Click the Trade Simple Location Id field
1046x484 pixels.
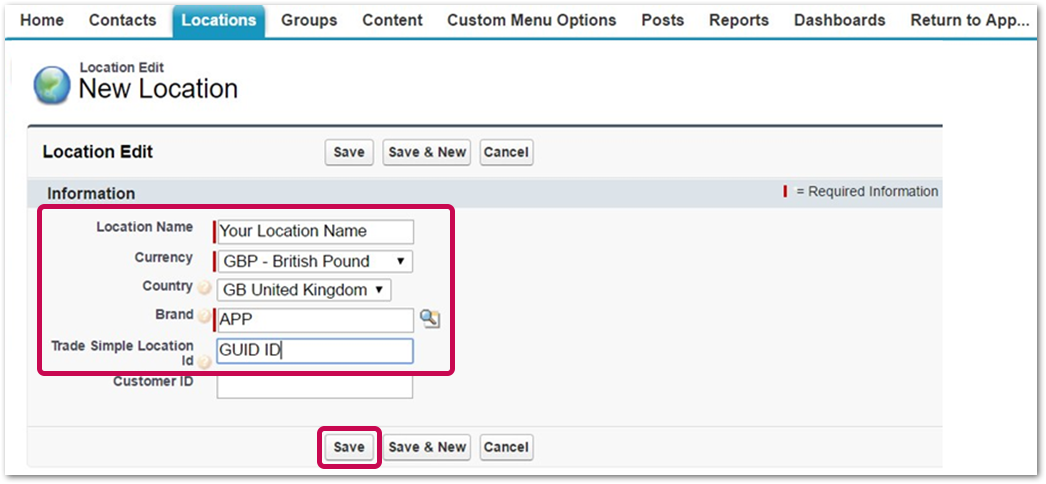coord(315,351)
